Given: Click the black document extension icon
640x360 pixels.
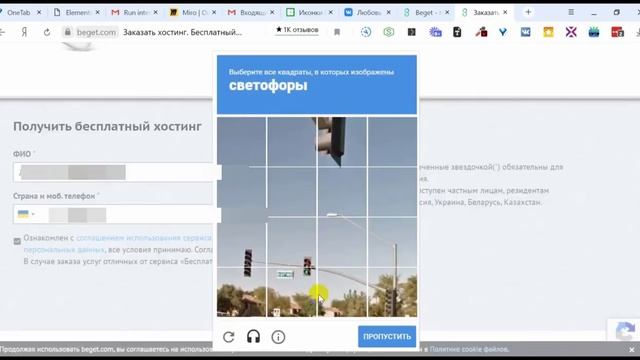Looking at the screenshot, I should coord(457,32).
